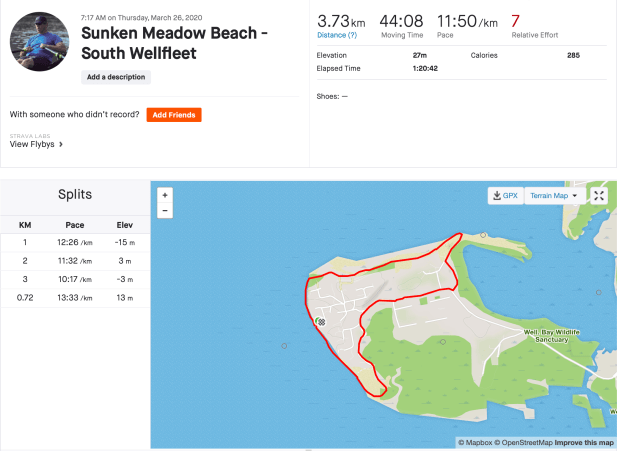The width and height of the screenshot is (619, 451).
Task: Select the KM 1 split row
Action: [x=75, y=241]
